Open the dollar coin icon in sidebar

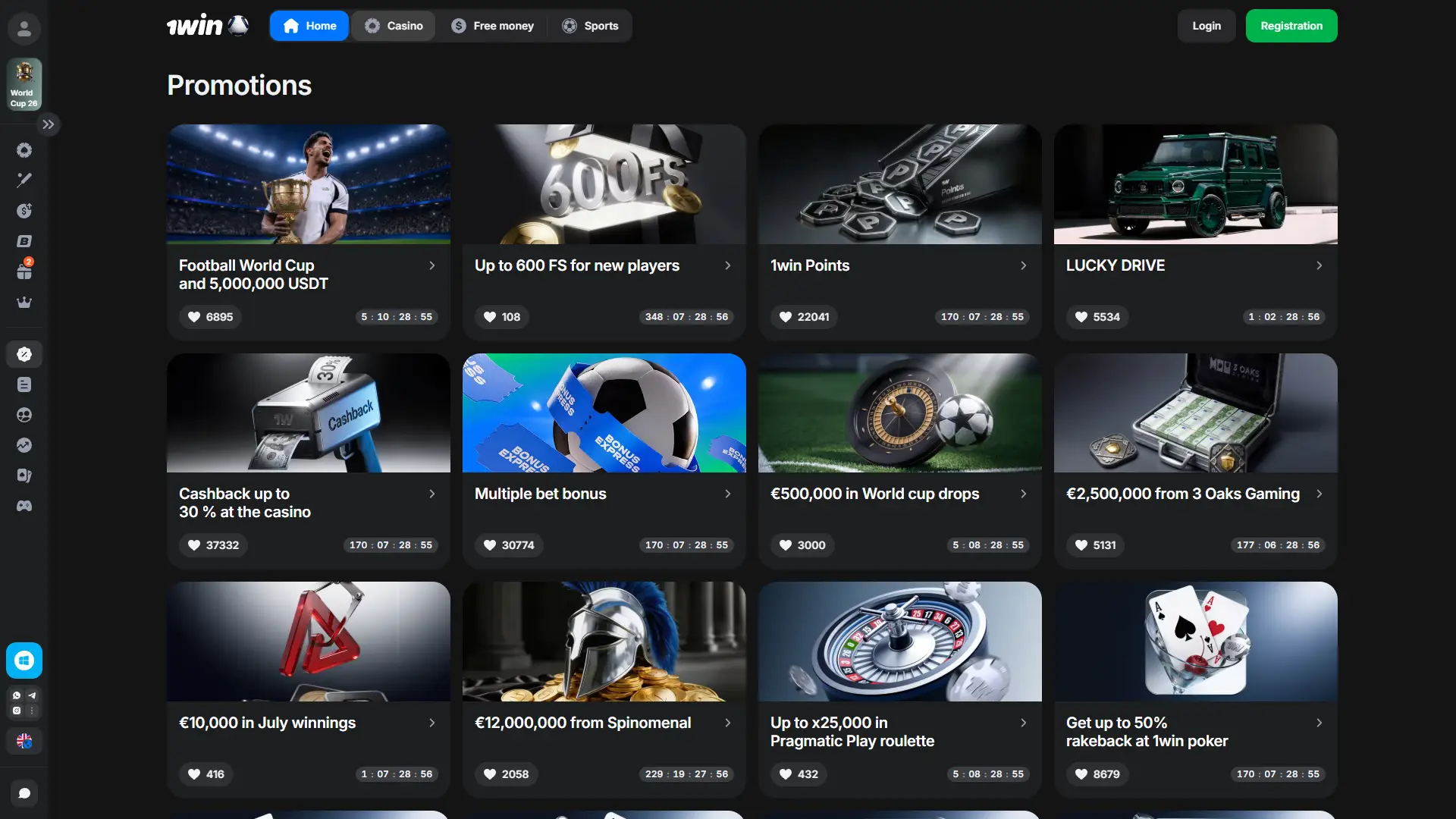24,211
